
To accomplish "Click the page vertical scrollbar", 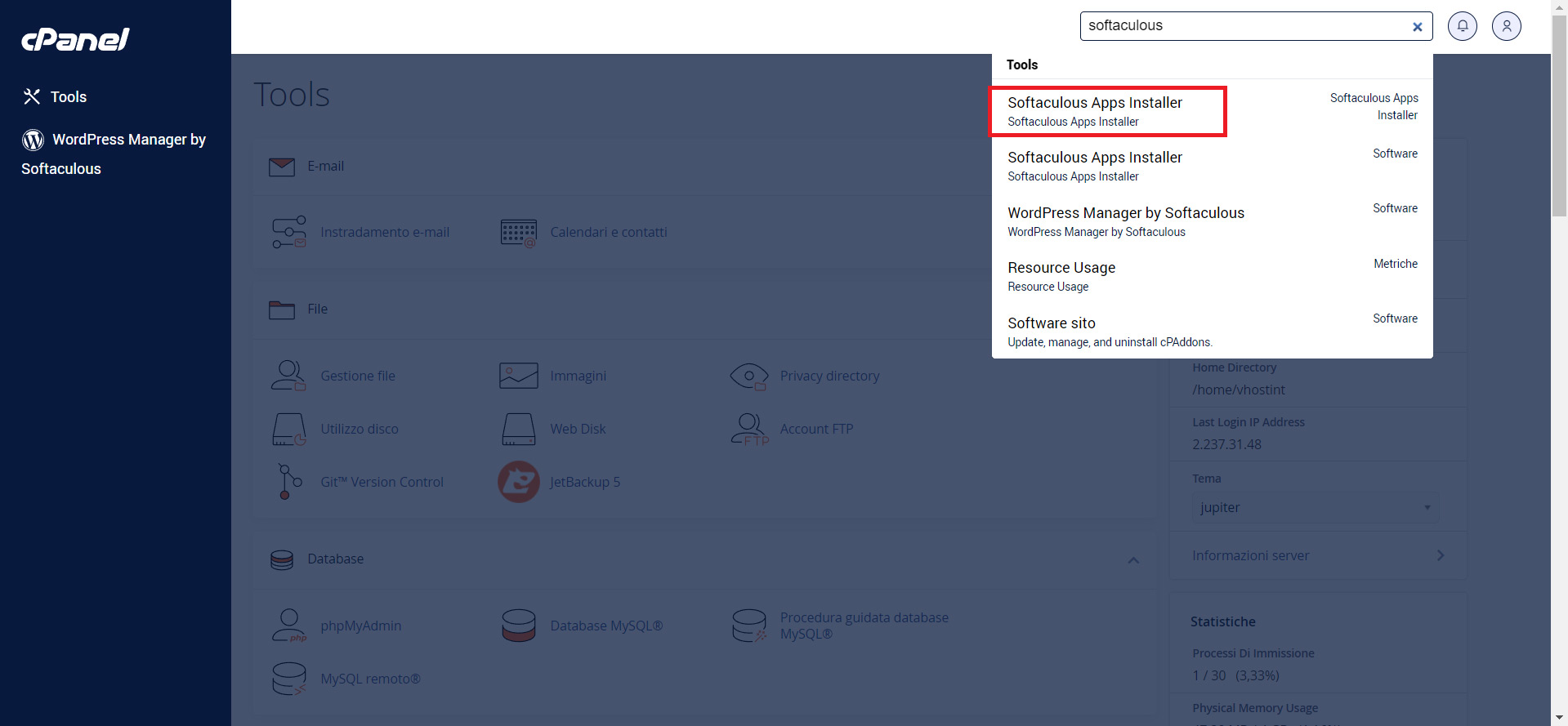I will [1559, 114].
